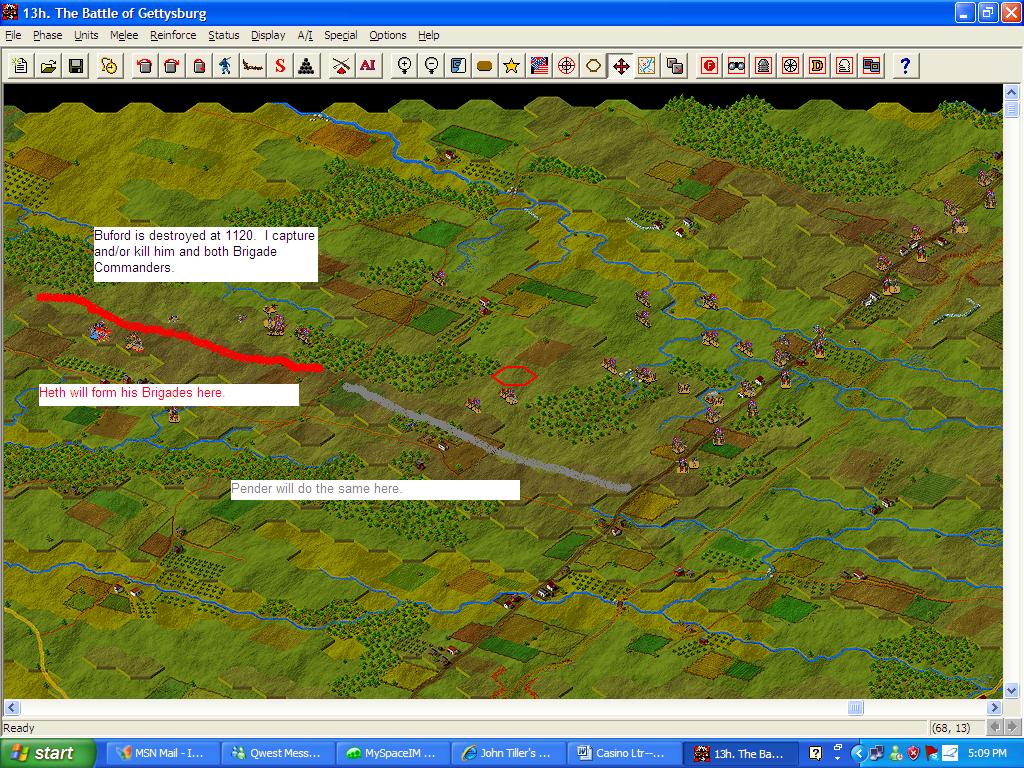Image resolution: width=1024 pixels, height=768 pixels.
Task: Open the Help menu
Action: 428,35
